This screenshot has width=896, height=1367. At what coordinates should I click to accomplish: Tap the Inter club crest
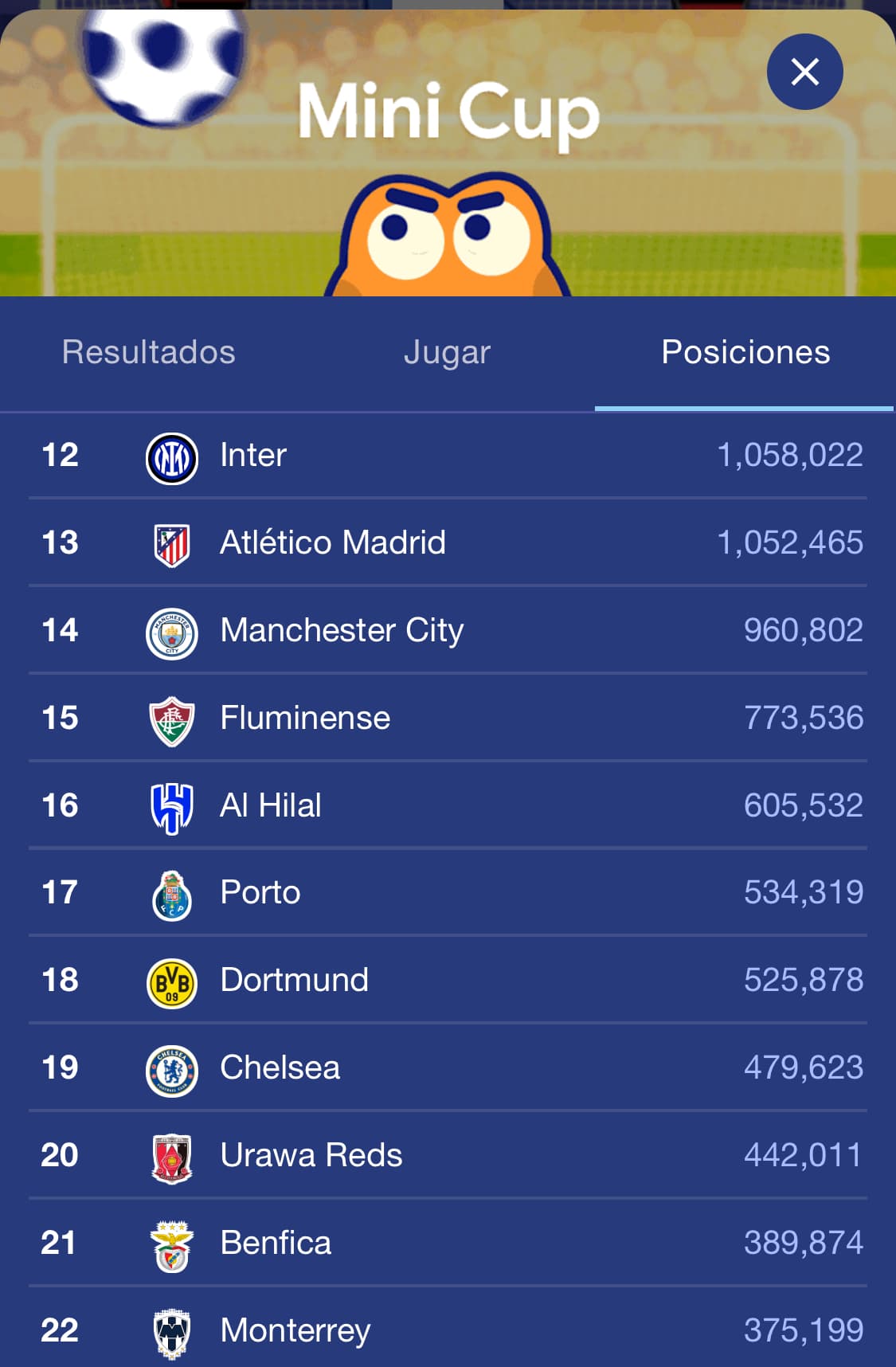[x=172, y=458]
